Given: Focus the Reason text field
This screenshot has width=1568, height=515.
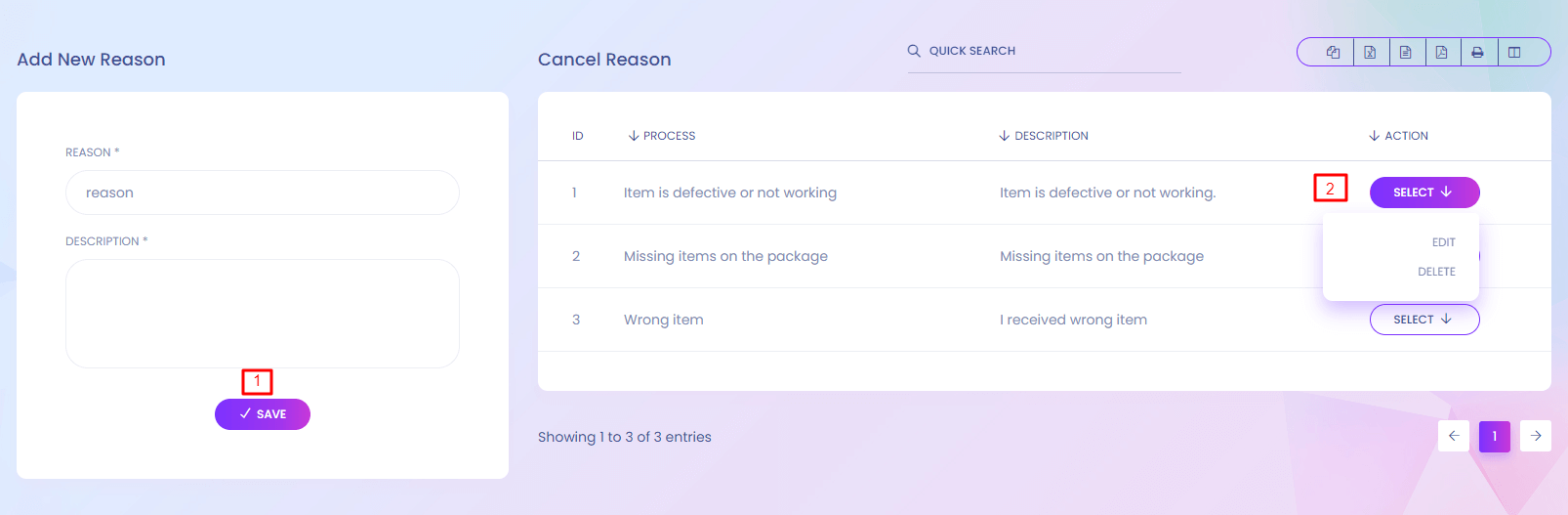Looking at the screenshot, I should click(263, 193).
